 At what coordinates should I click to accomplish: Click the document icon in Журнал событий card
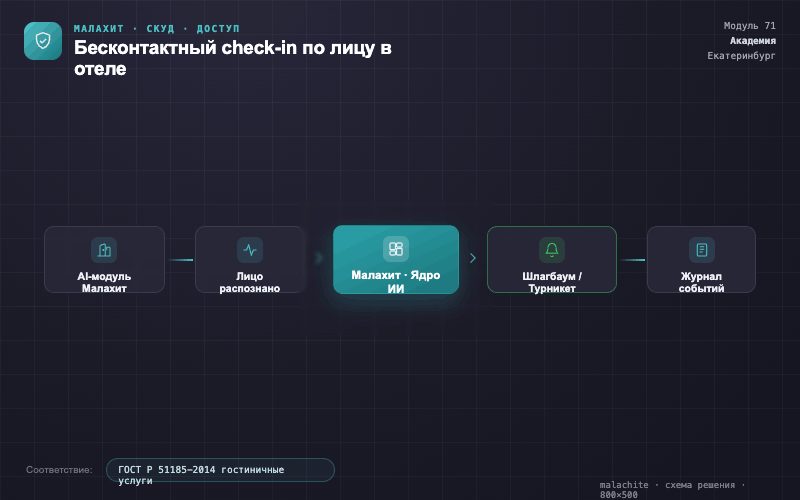click(x=702, y=250)
